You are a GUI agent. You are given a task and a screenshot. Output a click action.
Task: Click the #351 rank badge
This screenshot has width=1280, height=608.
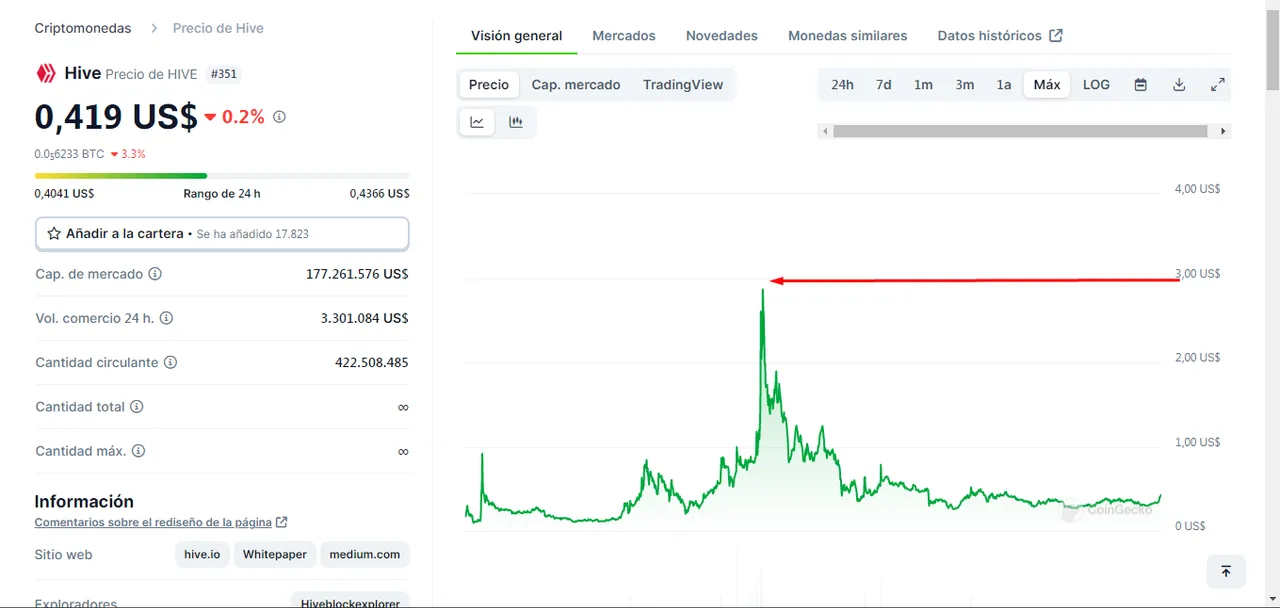click(223, 74)
